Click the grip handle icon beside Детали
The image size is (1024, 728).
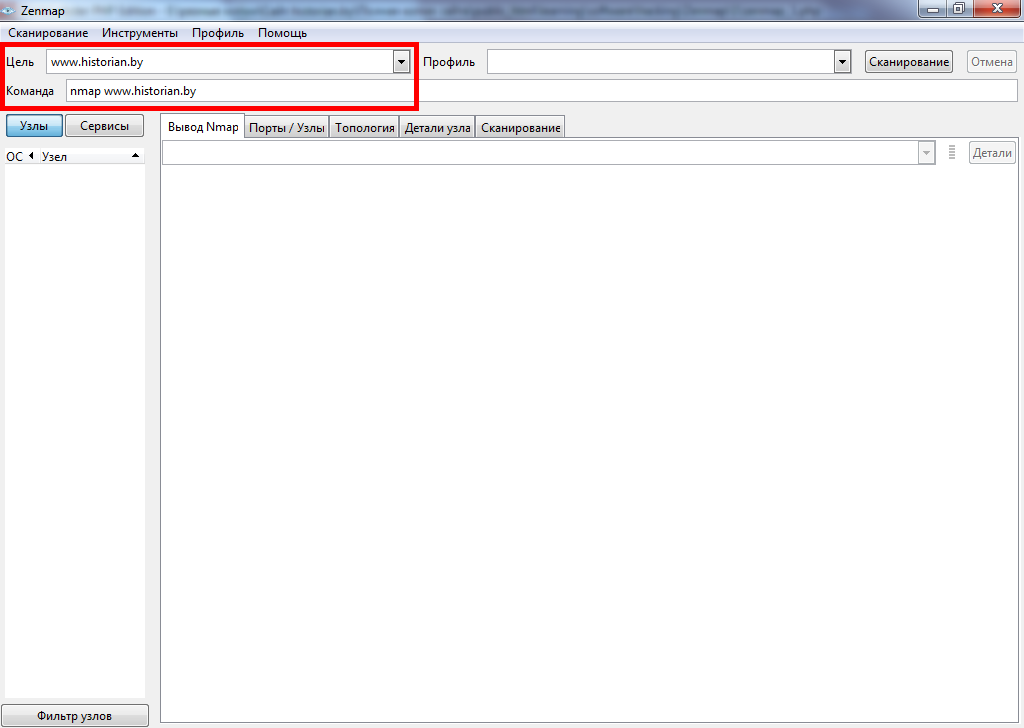952,153
